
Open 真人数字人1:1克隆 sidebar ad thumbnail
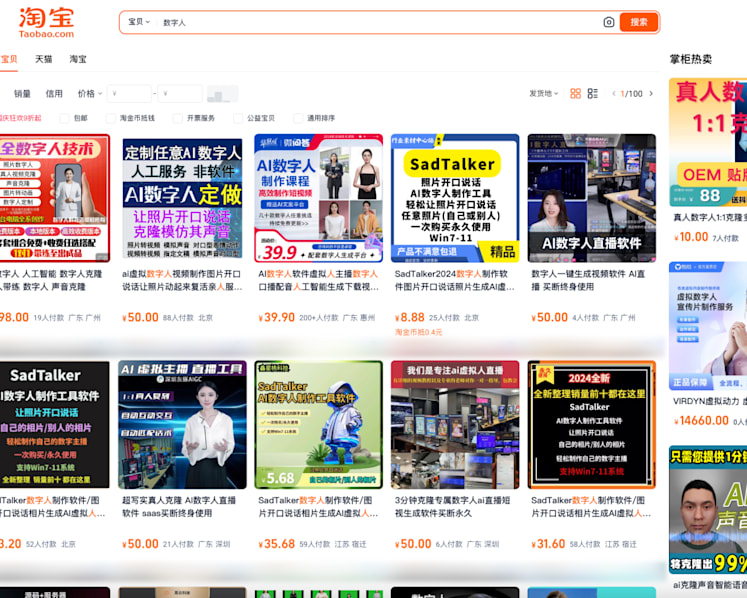pyautogui.click(x=708, y=142)
